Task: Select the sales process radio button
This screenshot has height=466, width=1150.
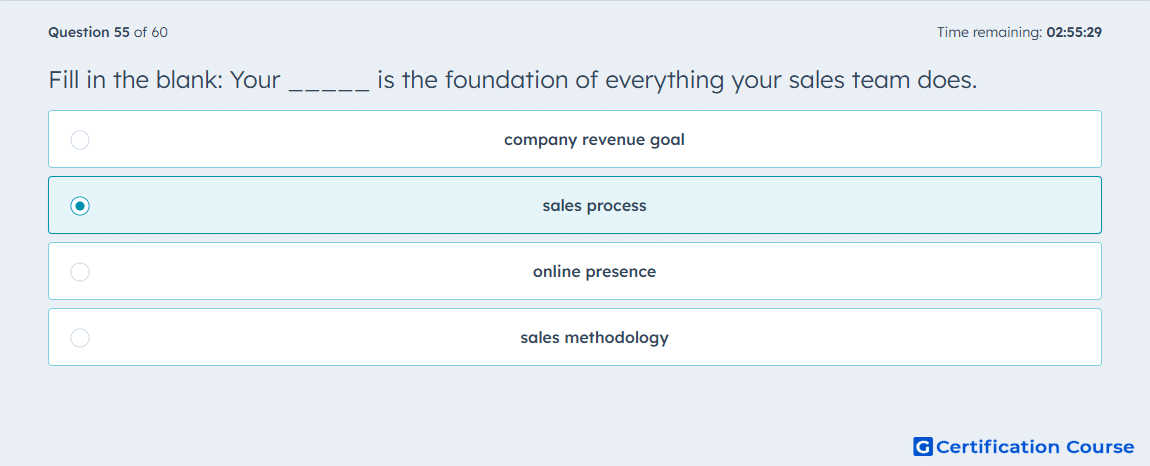Action: [x=80, y=206]
